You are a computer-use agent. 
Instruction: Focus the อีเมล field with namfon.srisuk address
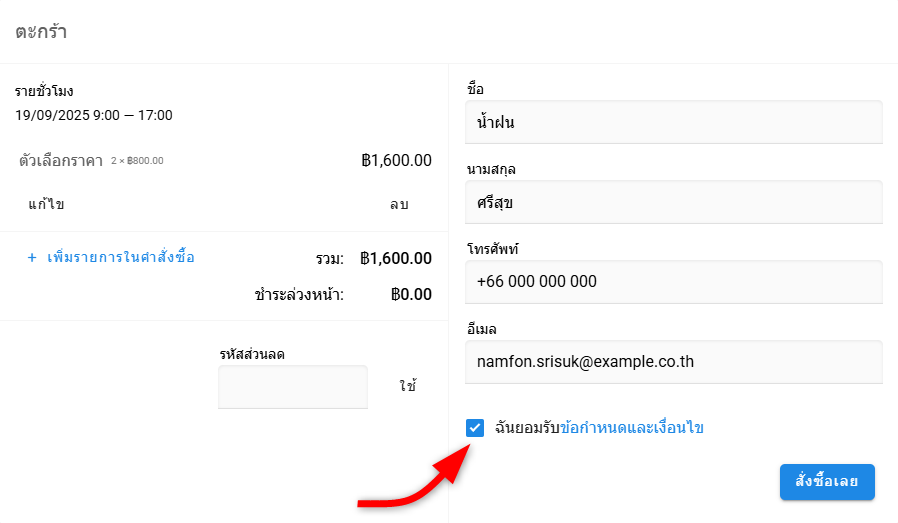[674, 362]
